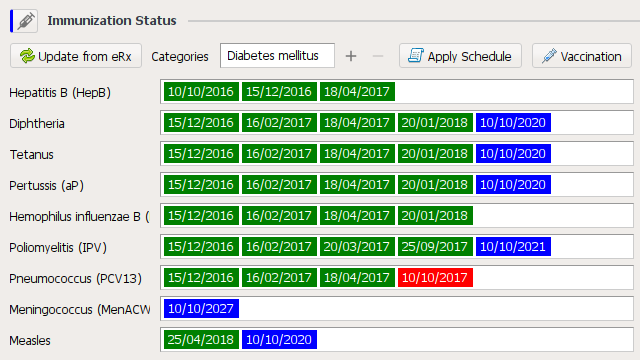
Task: Click the Update from eRx button
Action: (76, 56)
